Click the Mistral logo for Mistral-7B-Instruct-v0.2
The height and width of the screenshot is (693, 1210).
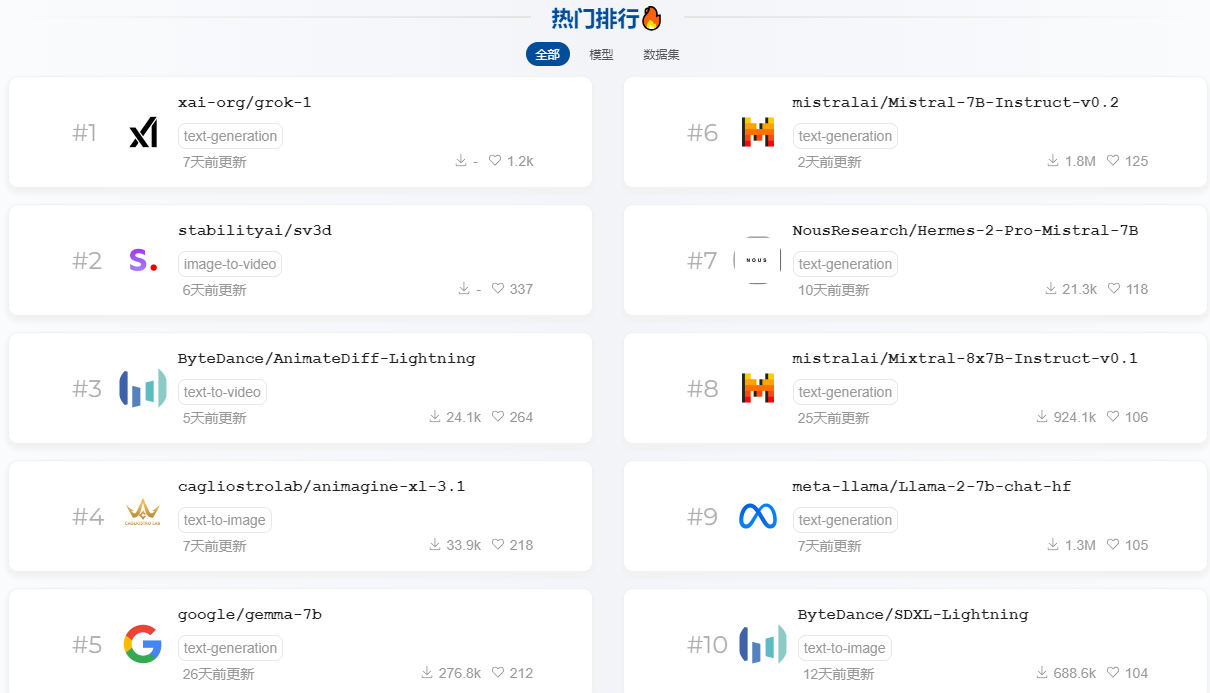tap(758, 133)
